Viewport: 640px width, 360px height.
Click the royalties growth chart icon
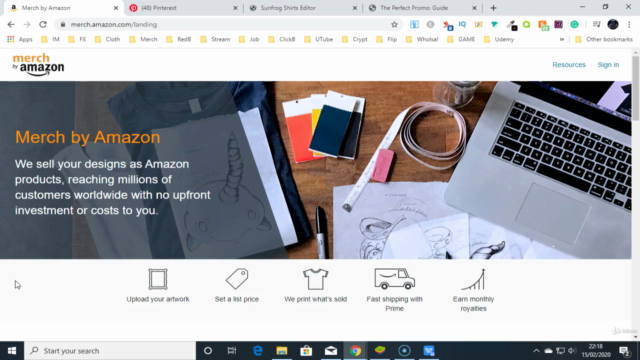(x=473, y=279)
